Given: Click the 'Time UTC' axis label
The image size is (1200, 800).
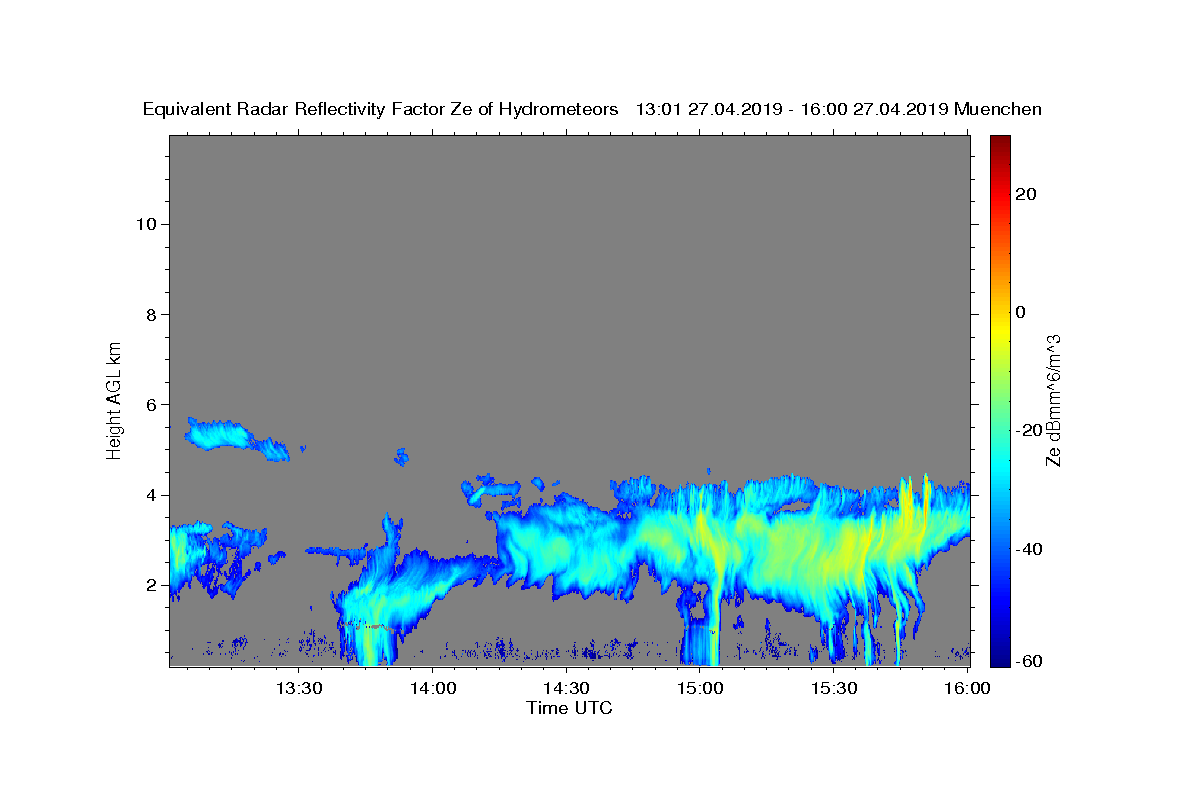Looking at the screenshot, I should [x=569, y=708].
